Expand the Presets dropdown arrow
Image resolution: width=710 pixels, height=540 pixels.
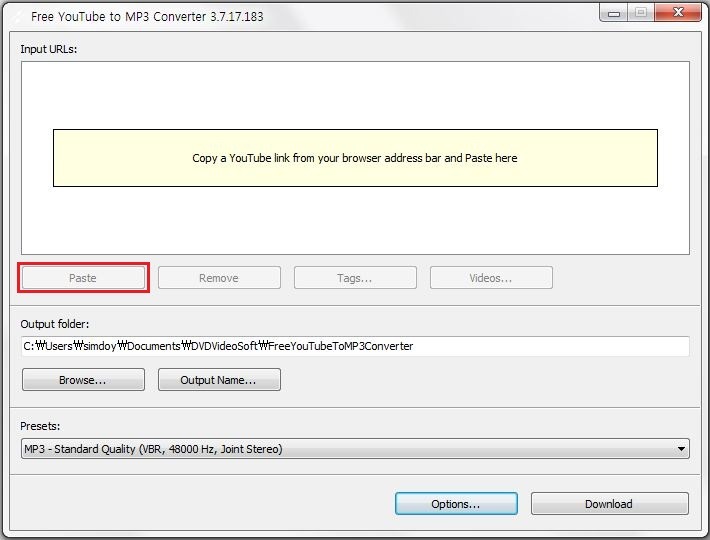coord(681,450)
